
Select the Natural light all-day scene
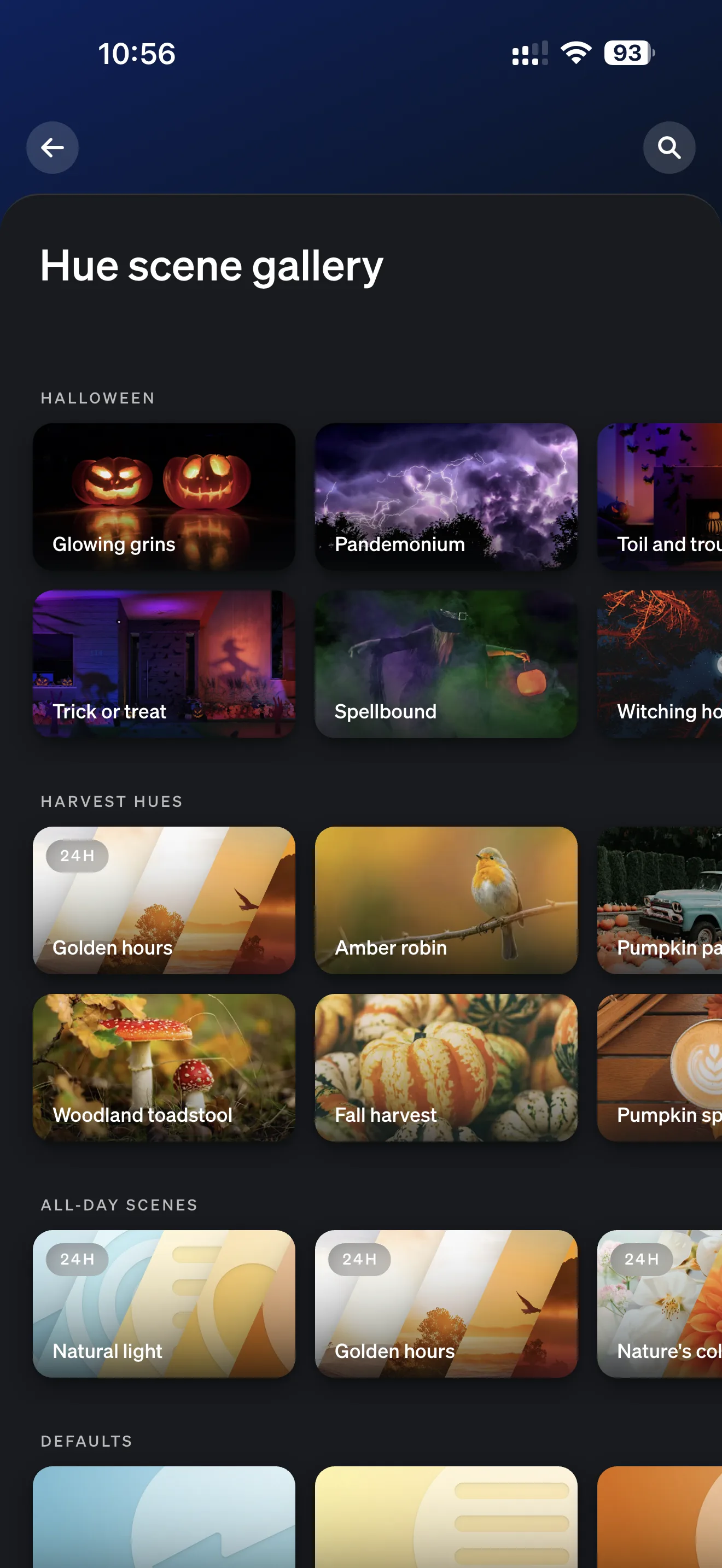[x=164, y=1304]
